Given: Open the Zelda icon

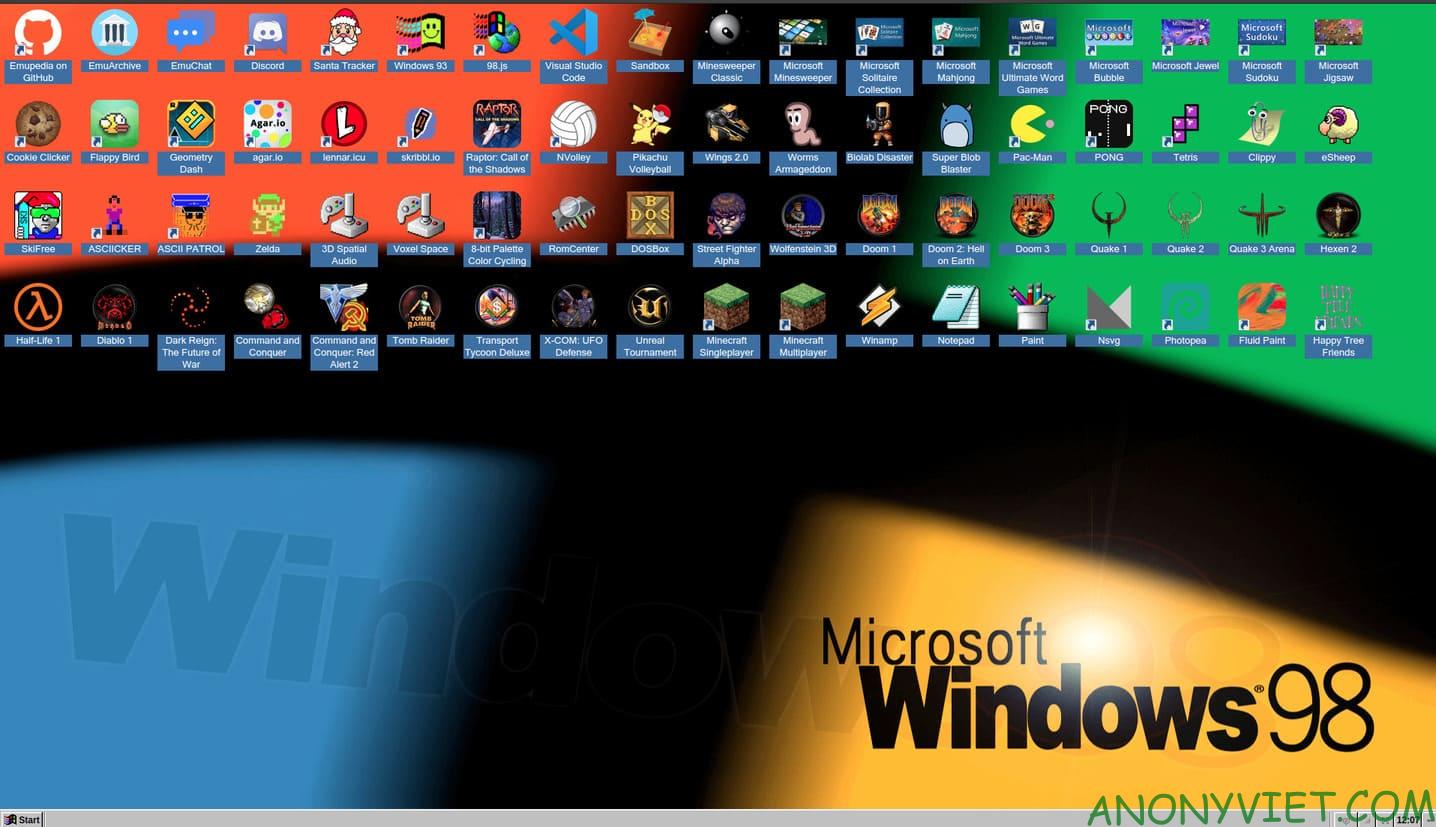Looking at the screenshot, I should pos(268,216).
